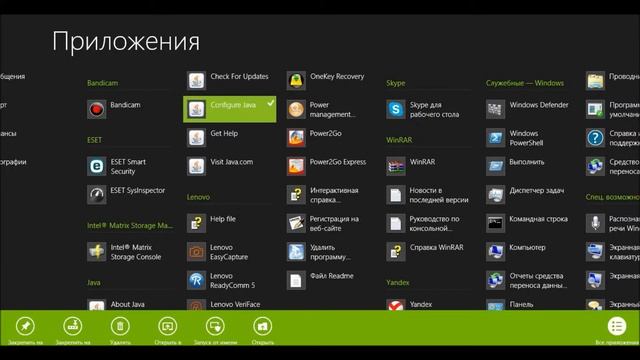Screen dimensions: 640x360
Task: Click the Intel Matrix Storage Ma... heading
Action: pos(130,225)
